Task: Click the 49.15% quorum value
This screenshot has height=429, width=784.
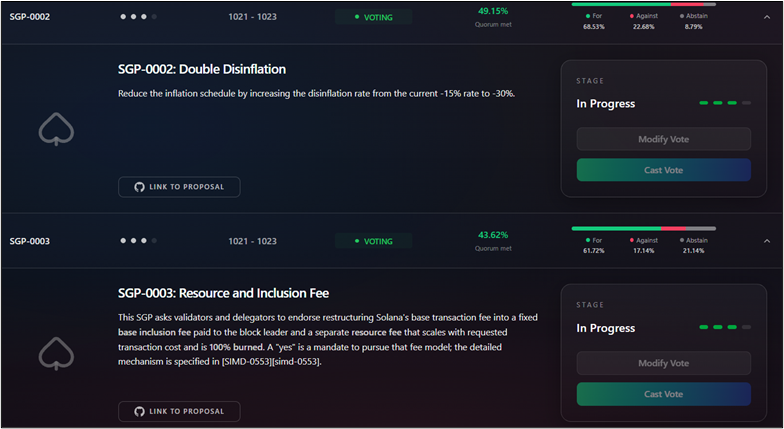Action: pos(493,11)
